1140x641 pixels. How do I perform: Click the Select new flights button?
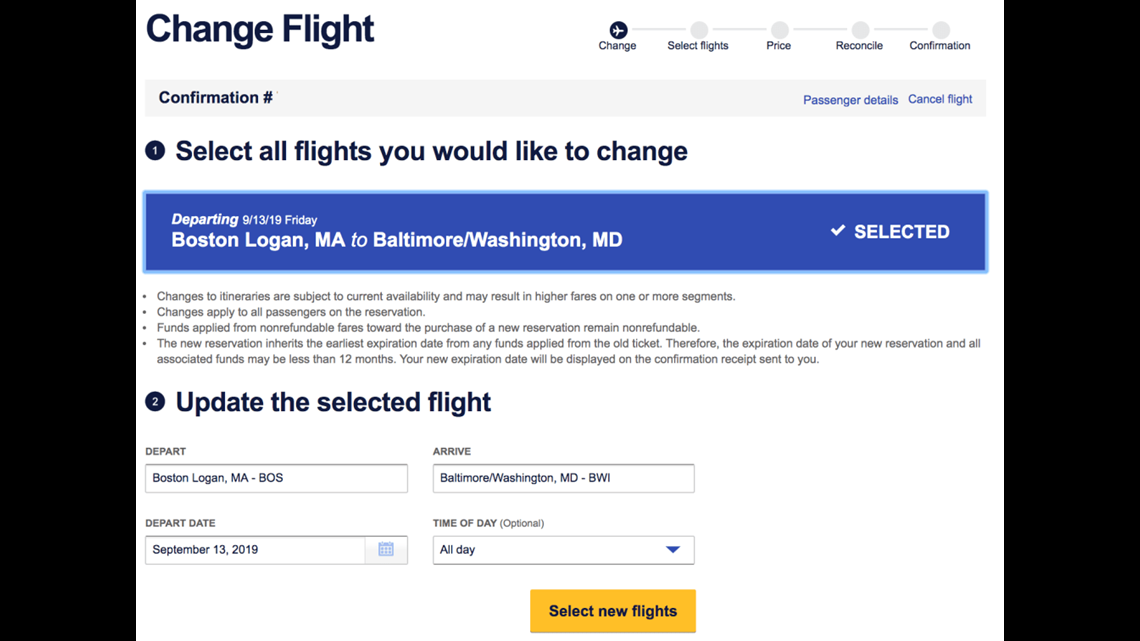(612, 610)
